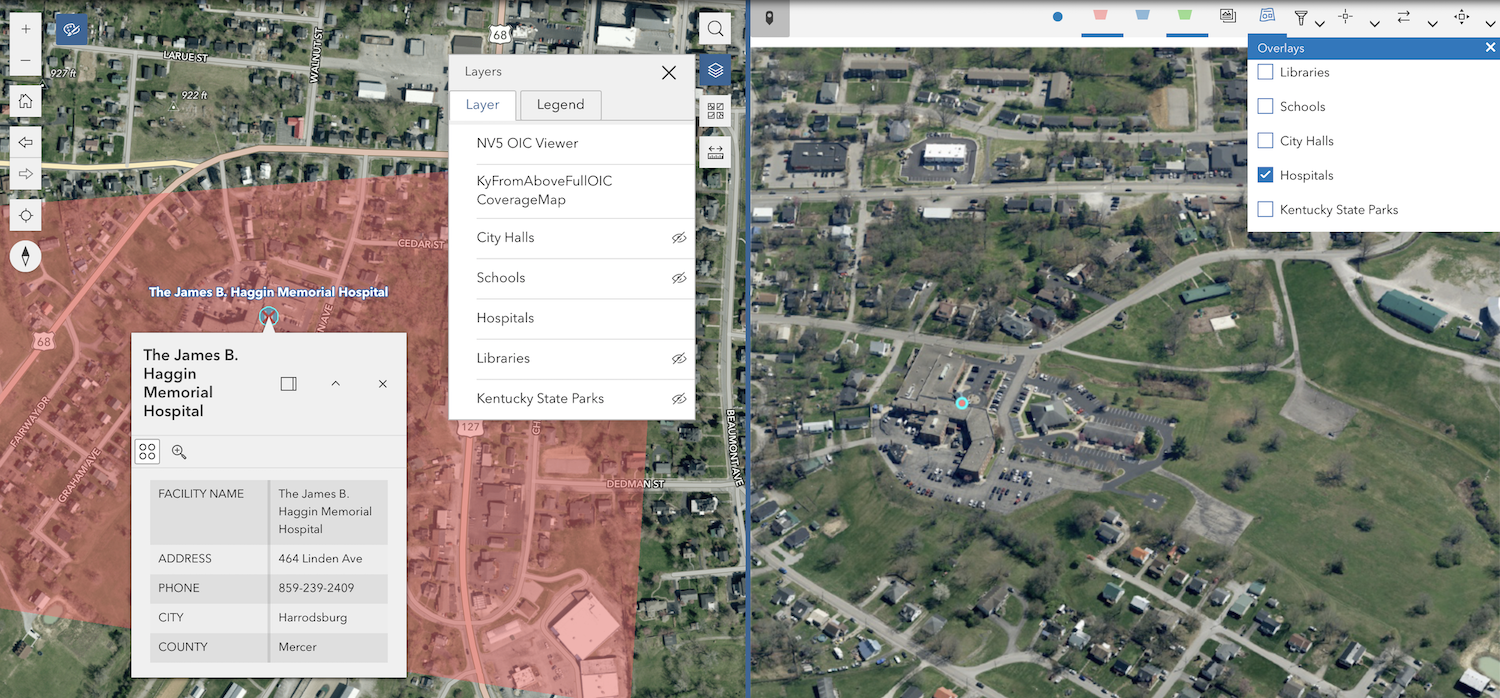
Task: Enable the Libraries overlay checkbox
Action: [1265, 72]
